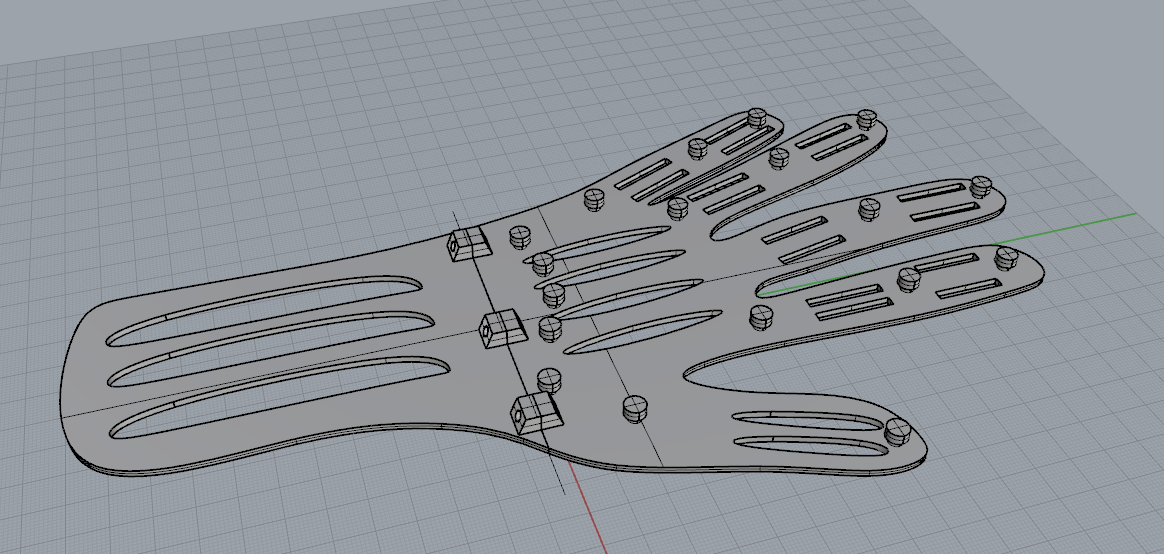
Task: Select the square block nearest the thumb side
Action: [x=535, y=413]
